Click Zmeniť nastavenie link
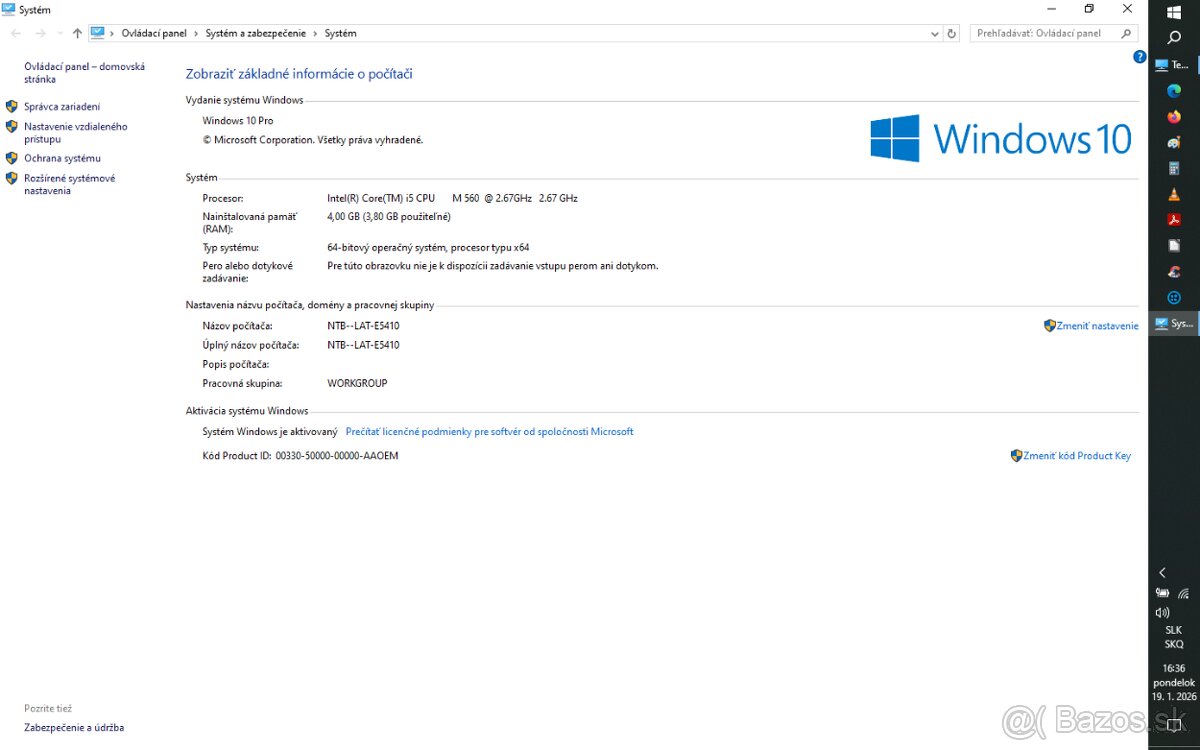1200x750 pixels. pyautogui.click(x=1097, y=326)
